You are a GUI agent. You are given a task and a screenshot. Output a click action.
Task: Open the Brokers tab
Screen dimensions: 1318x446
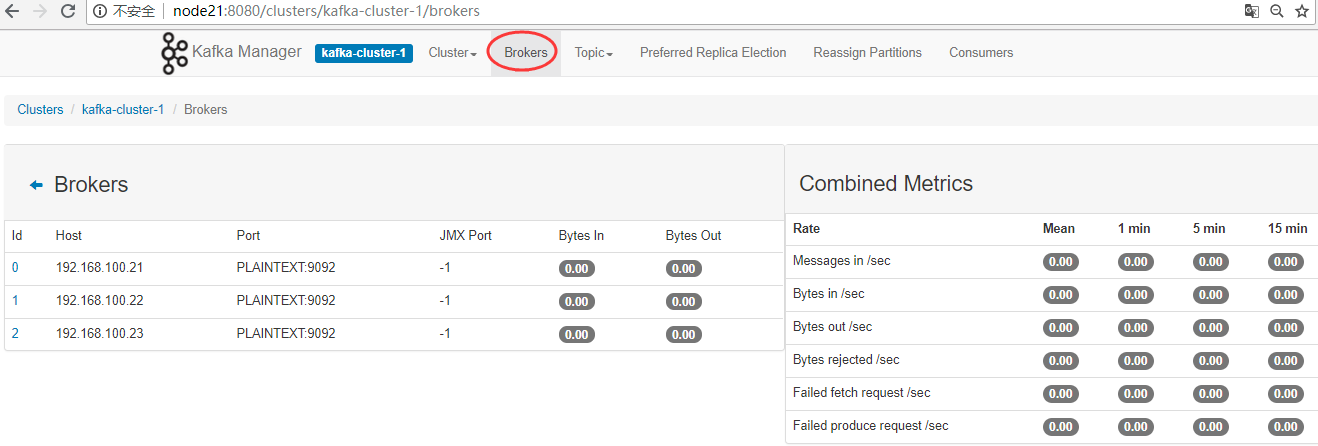point(526,53)
